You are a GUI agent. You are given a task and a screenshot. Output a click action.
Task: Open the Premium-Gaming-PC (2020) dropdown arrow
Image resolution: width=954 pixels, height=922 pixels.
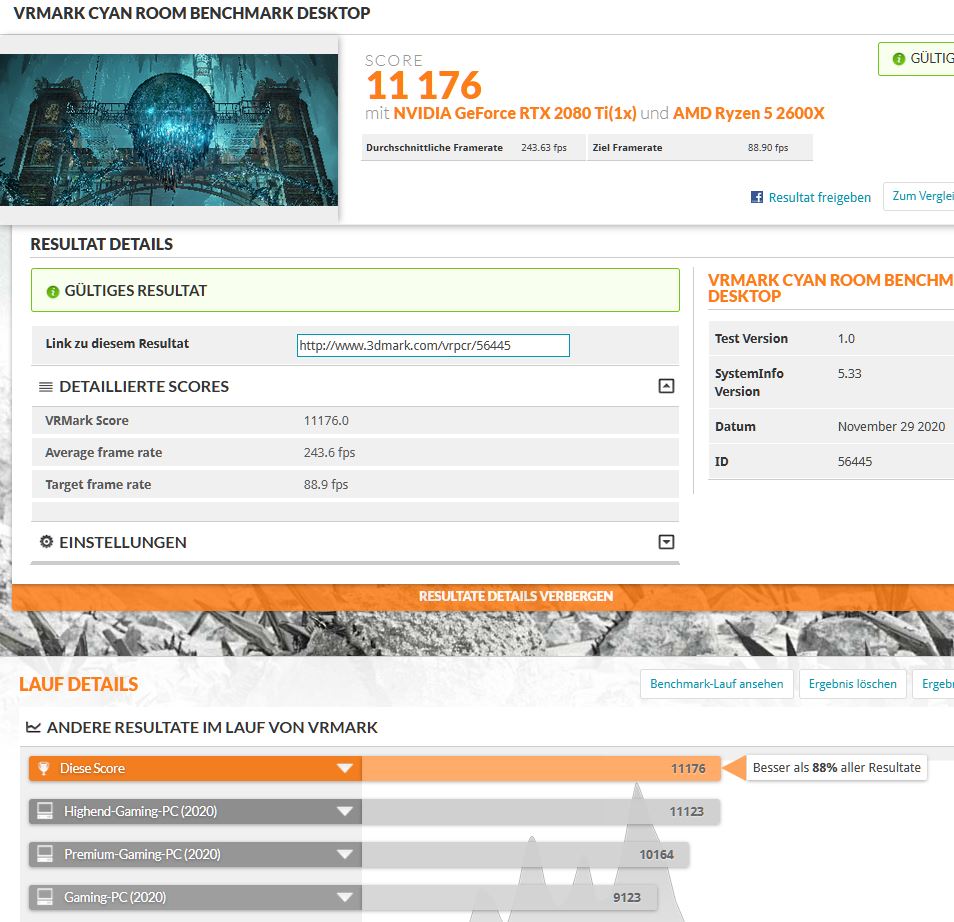tap(345, 854)
